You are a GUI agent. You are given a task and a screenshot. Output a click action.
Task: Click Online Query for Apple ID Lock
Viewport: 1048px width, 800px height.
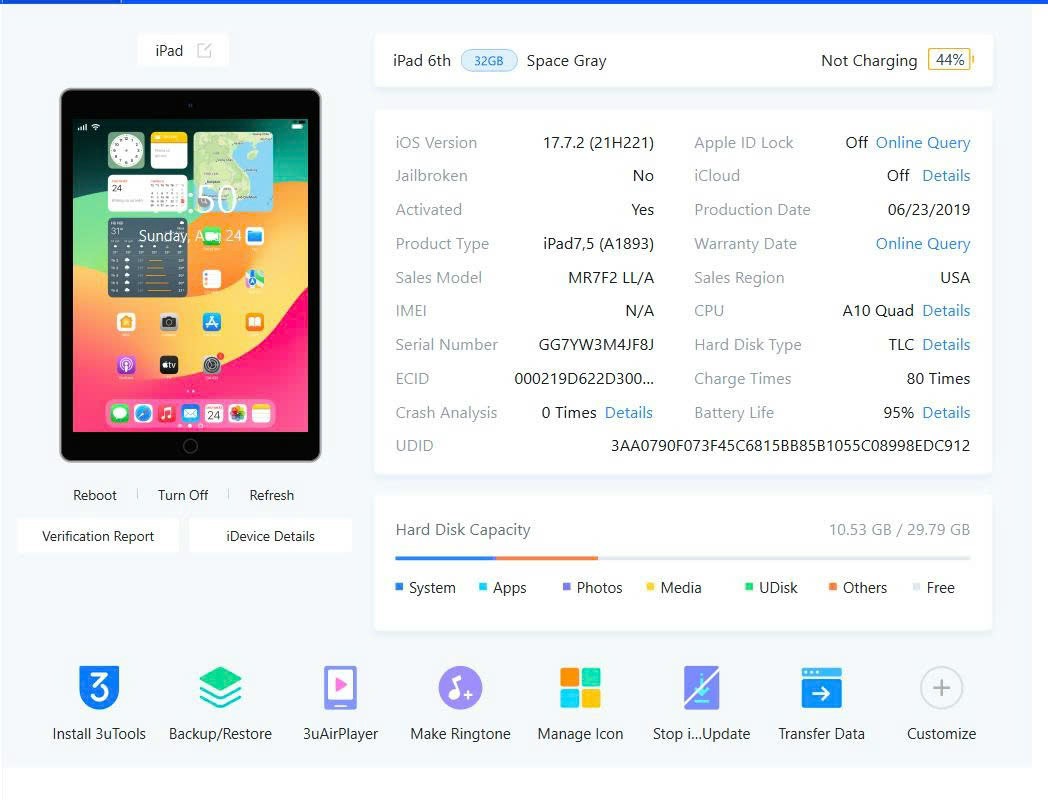pyautogui.click(x=922, y=142)
